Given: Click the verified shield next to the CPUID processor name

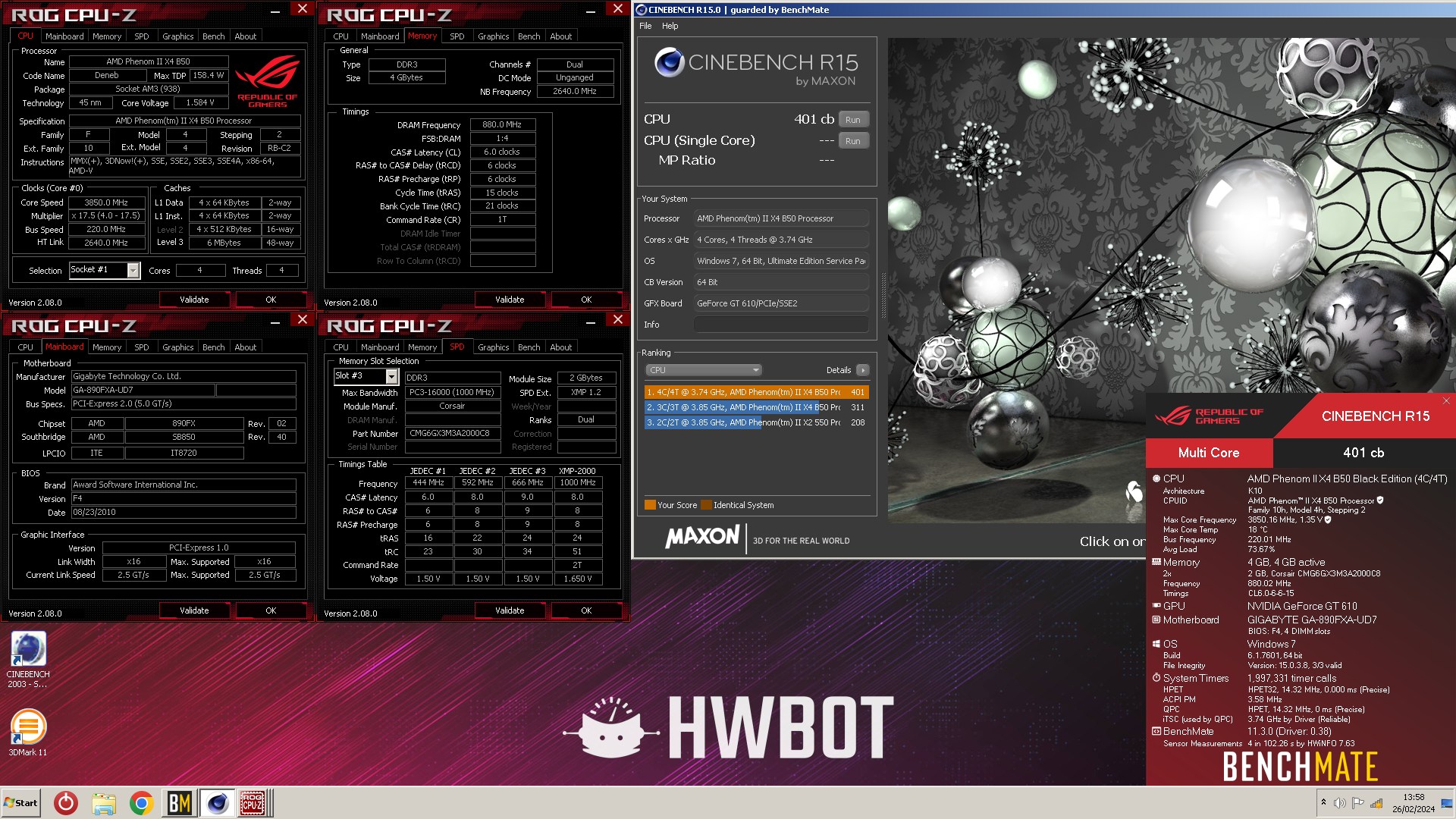Looking at the screenshot, I should click(x=1380, y=500).
